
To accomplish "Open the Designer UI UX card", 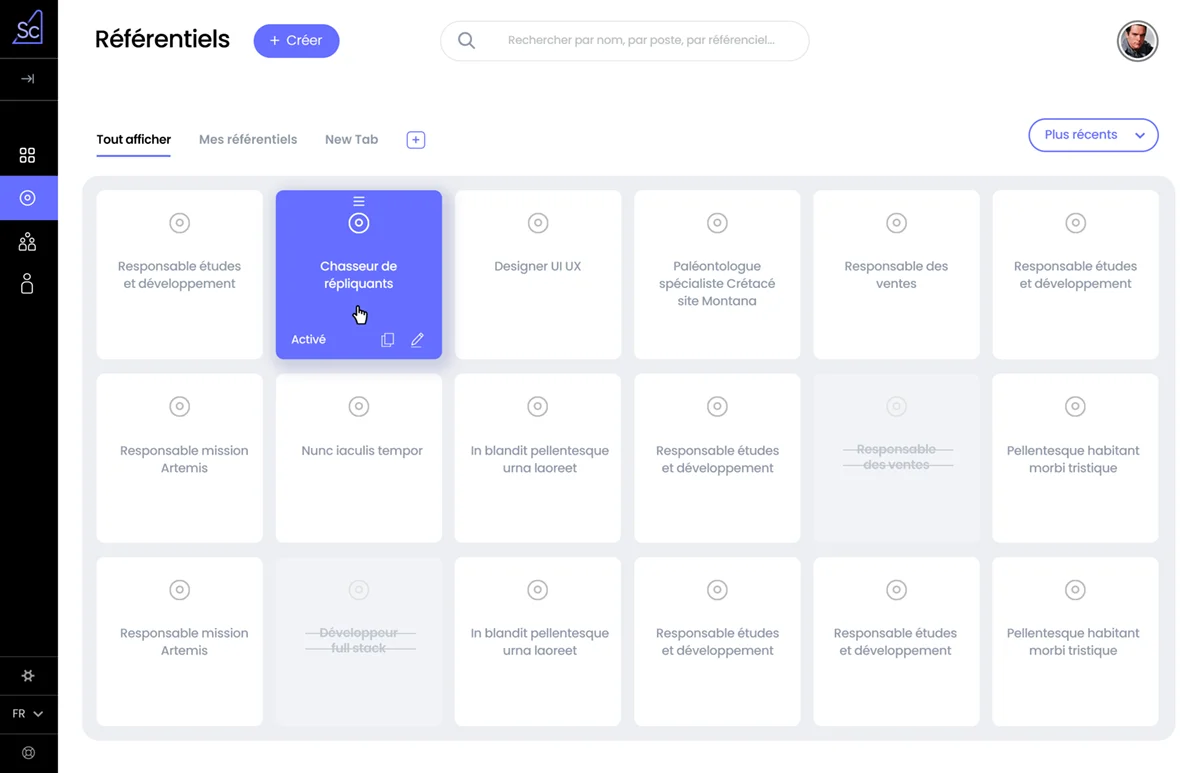I will 538,275.
